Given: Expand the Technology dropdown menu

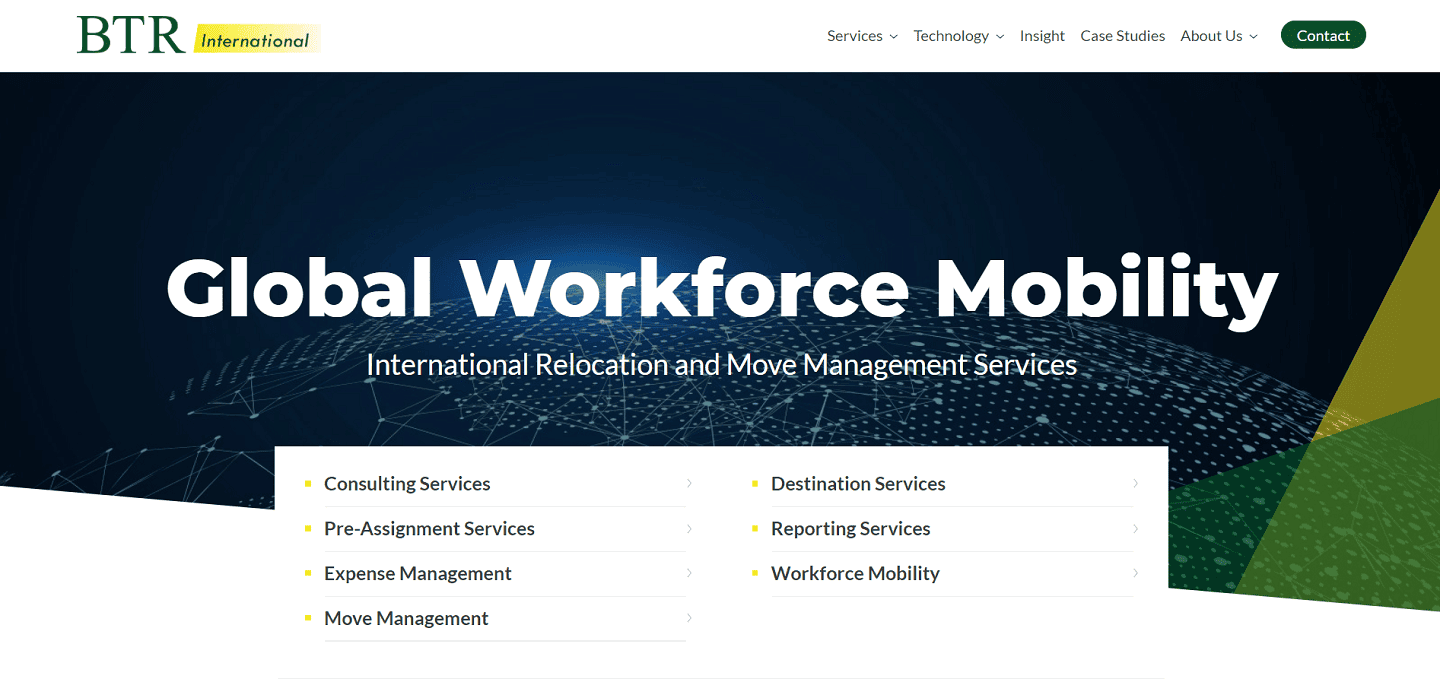Looking at the screenshot, I should 958,36.
